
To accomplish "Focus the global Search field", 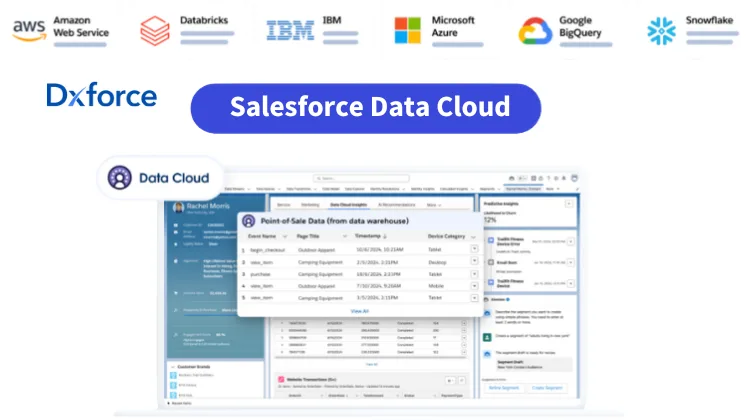I will coord(361,178).
